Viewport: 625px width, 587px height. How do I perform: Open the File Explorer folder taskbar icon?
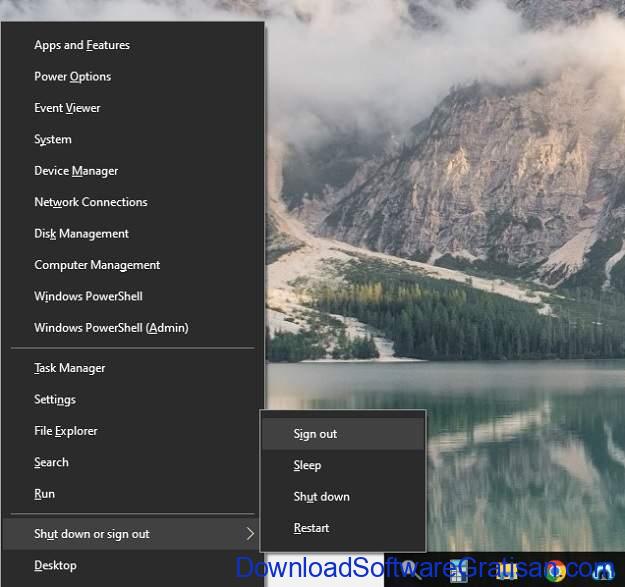(x=507, y=570)
